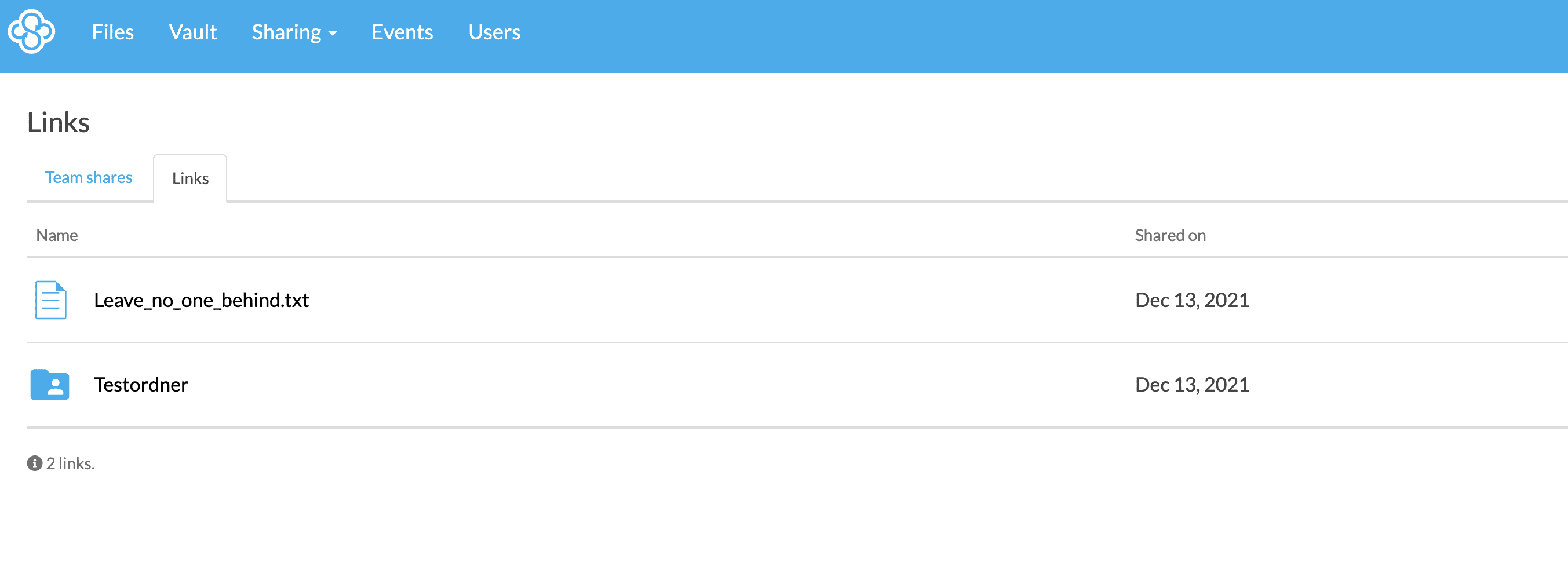1568x577 pixels.
Task: Click the Dec 13, 2021 date of Leave_no_one_behind.txt
Action: (1192, 300)
